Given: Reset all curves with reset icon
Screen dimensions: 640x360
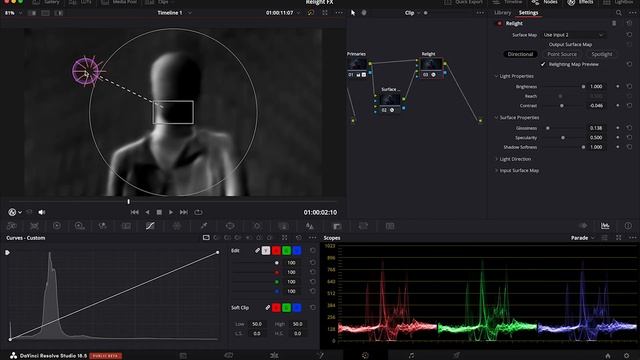Looking at the screenshot, I should tap(299, 238).
